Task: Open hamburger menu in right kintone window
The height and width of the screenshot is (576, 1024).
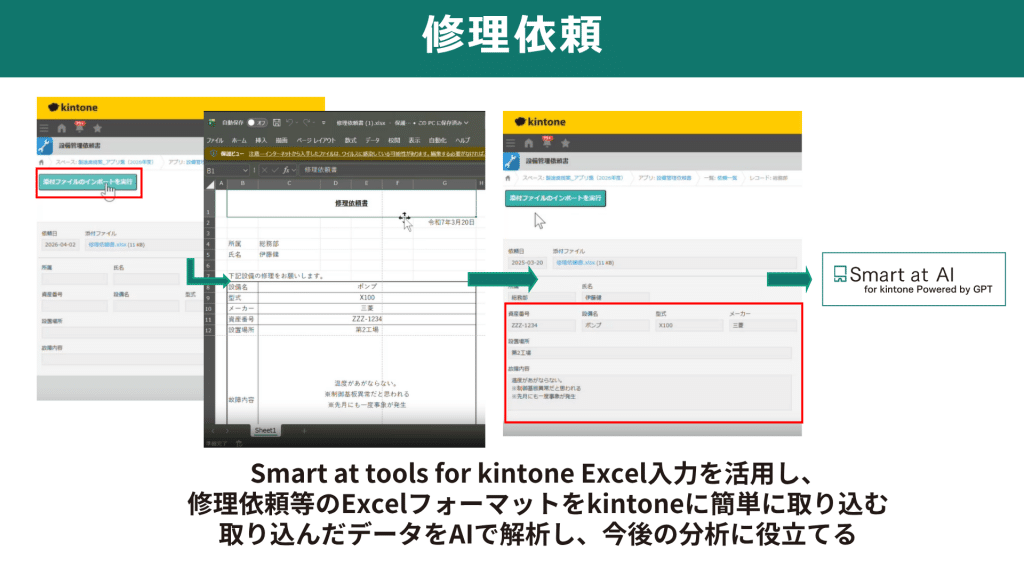Action: (x=511, y=143)
